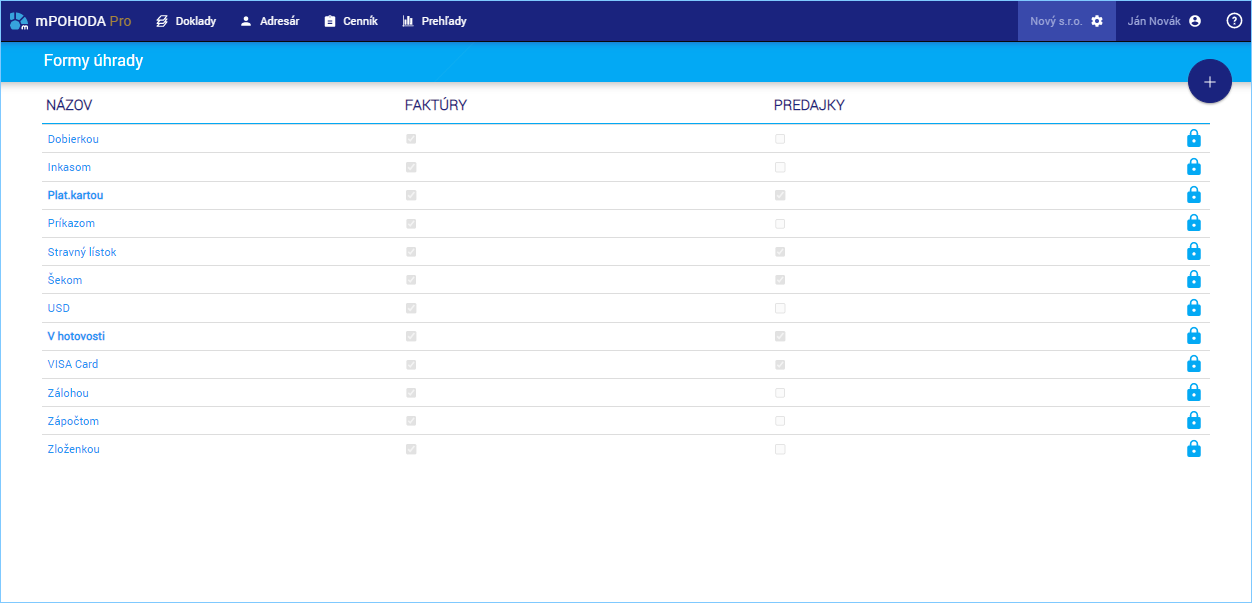Click the mPOHODA Pro logo
This screenshot has width=1252, height=603.
click(x=70, y=21)
